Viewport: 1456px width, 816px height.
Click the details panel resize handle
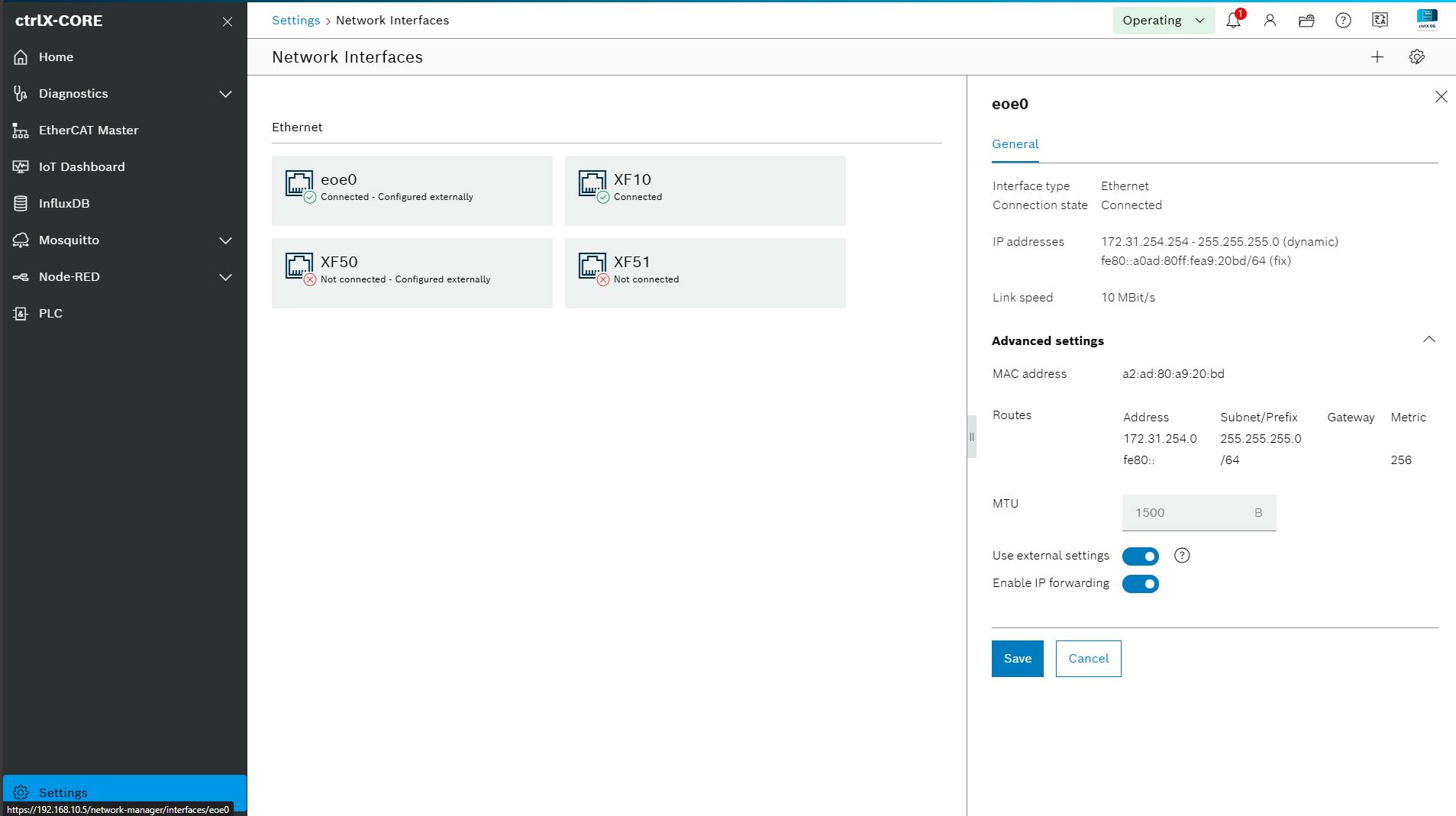tap(971, 437)
